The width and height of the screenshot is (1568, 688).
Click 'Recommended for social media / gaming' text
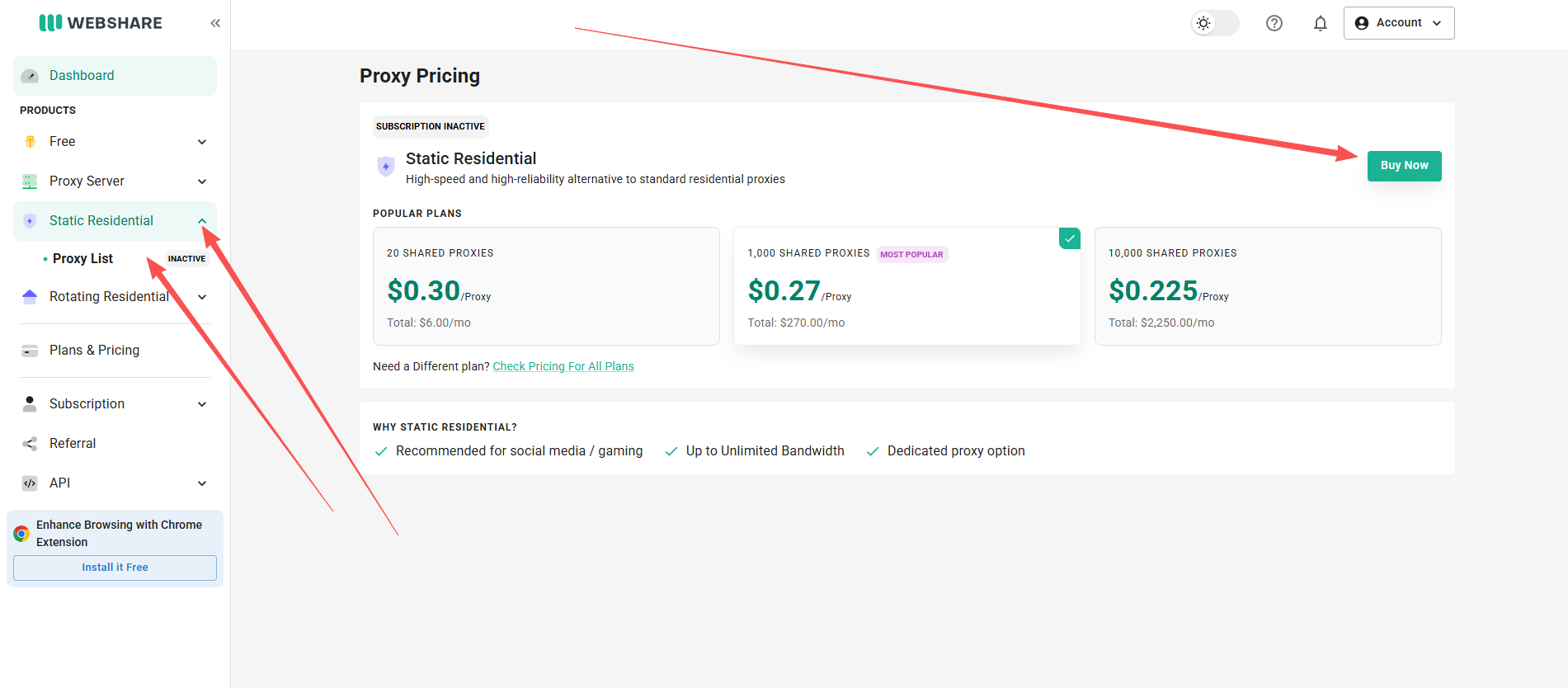coord(519,451)
